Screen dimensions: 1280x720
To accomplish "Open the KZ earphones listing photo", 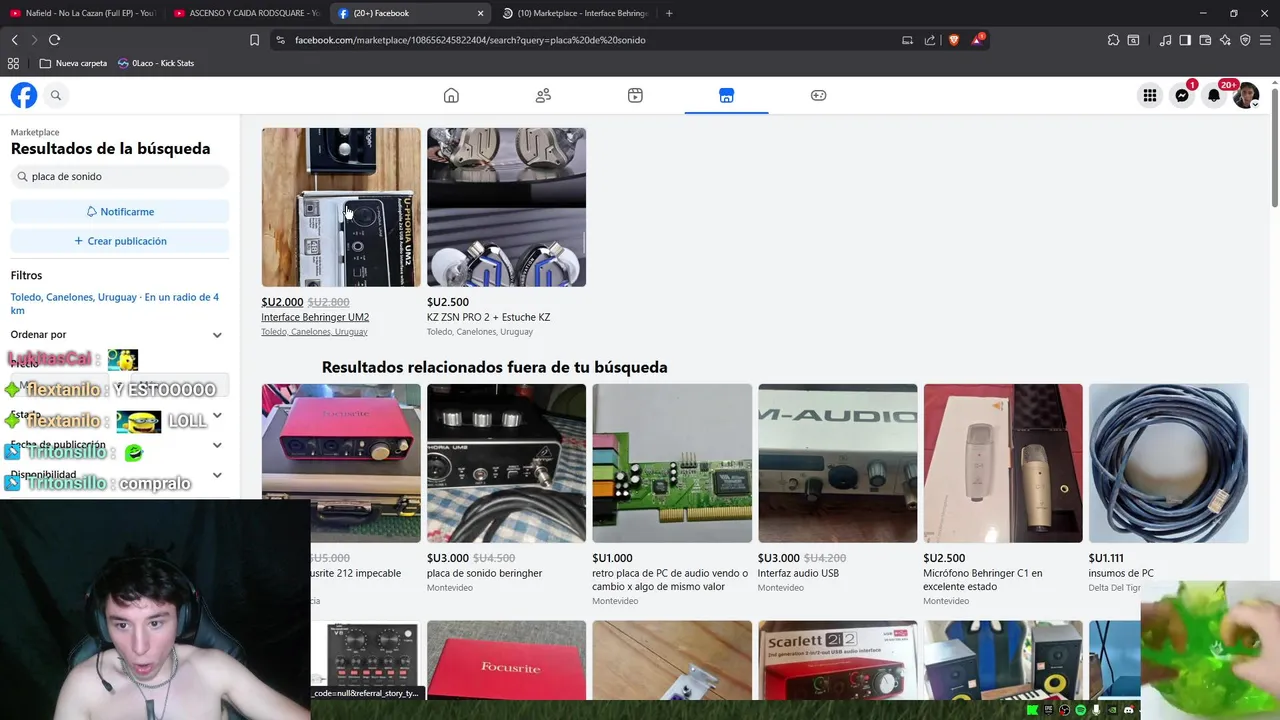I will (x=506, y=207).
